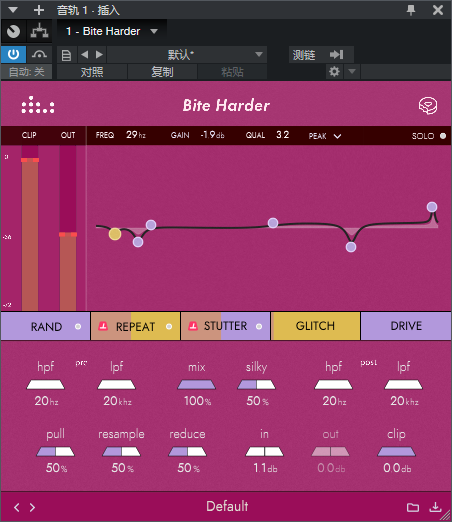
Task: Click the silky slider
Action: pyautogui.click(x=256, y=385)
